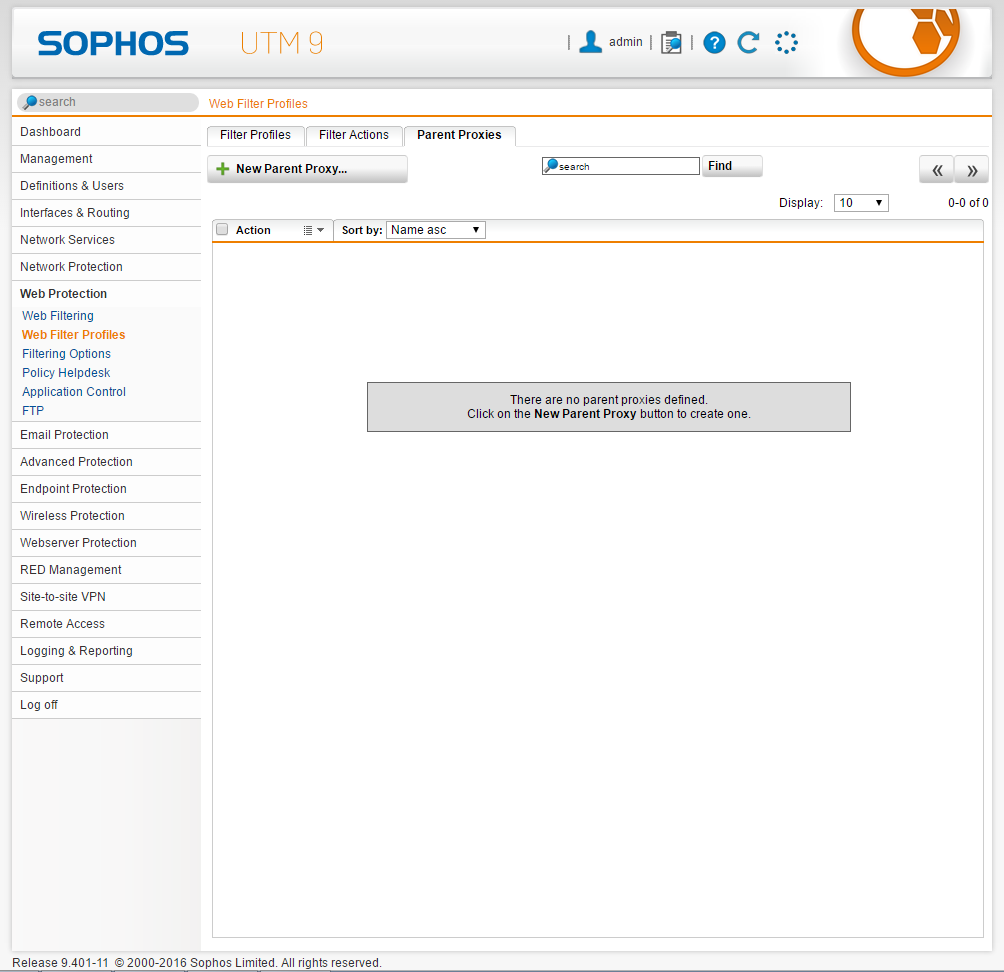Image resolution: width=1004 pixels, height=972 pixels.
Task: Open the Support menu
Action: tap(106, 677)
